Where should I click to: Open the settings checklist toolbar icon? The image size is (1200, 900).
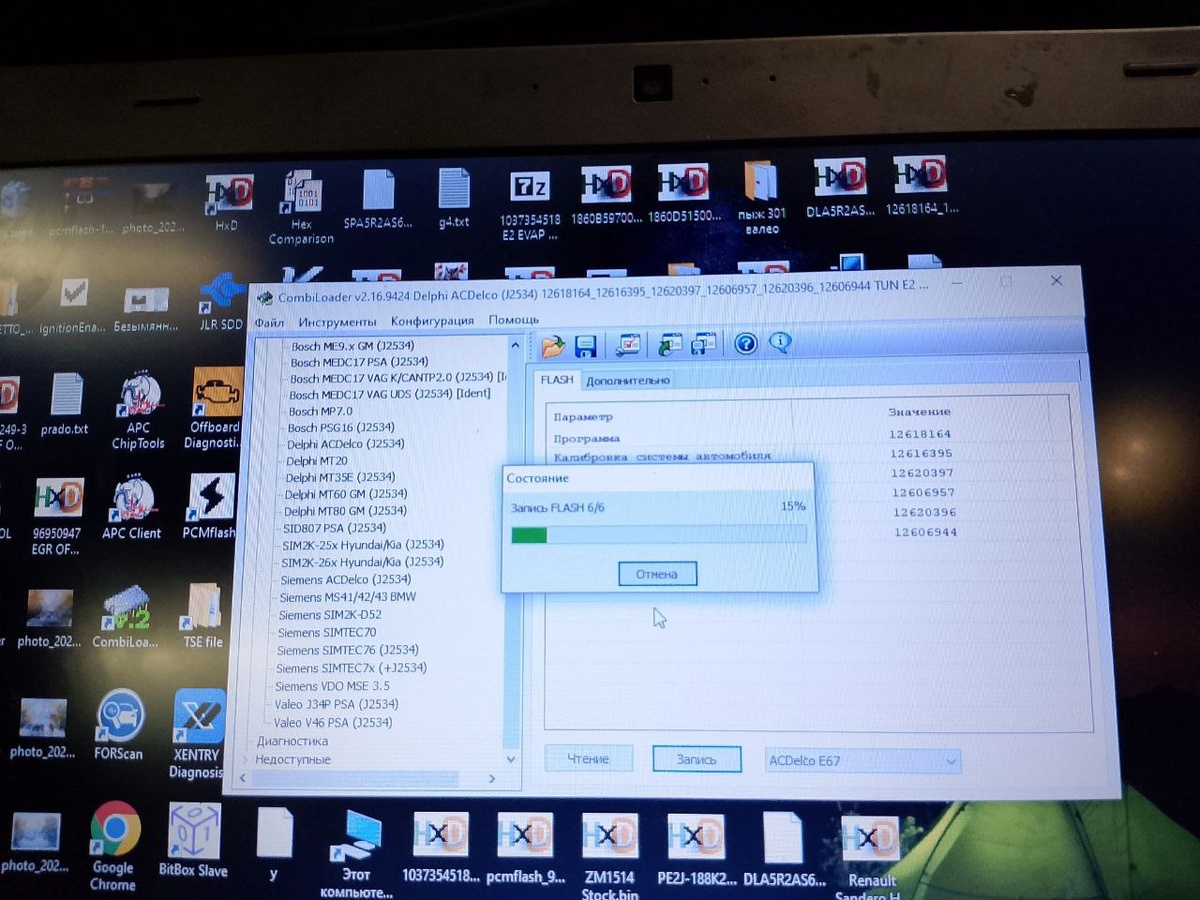[628, 345]
